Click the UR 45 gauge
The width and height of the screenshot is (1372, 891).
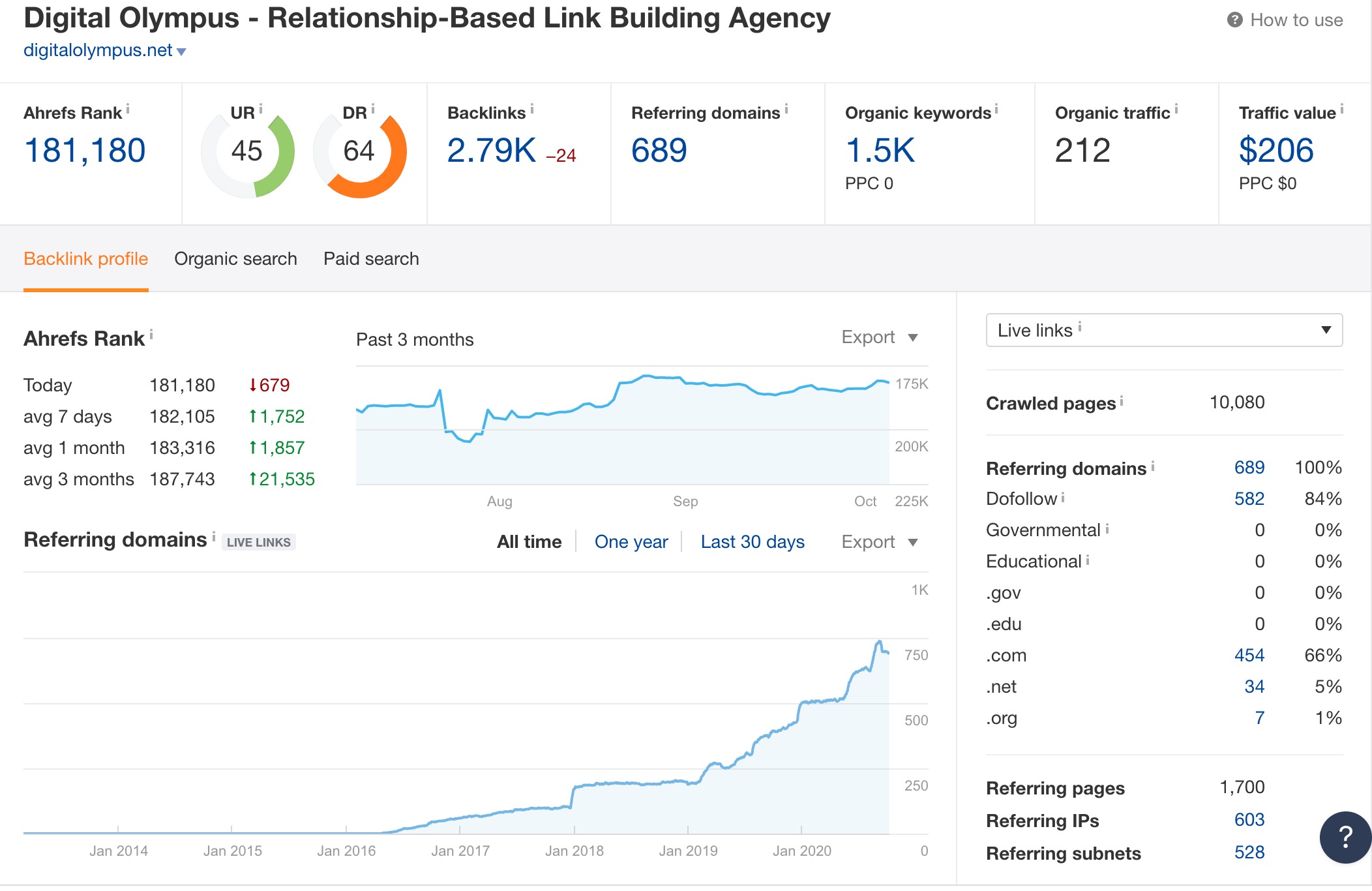pos(248,151)
